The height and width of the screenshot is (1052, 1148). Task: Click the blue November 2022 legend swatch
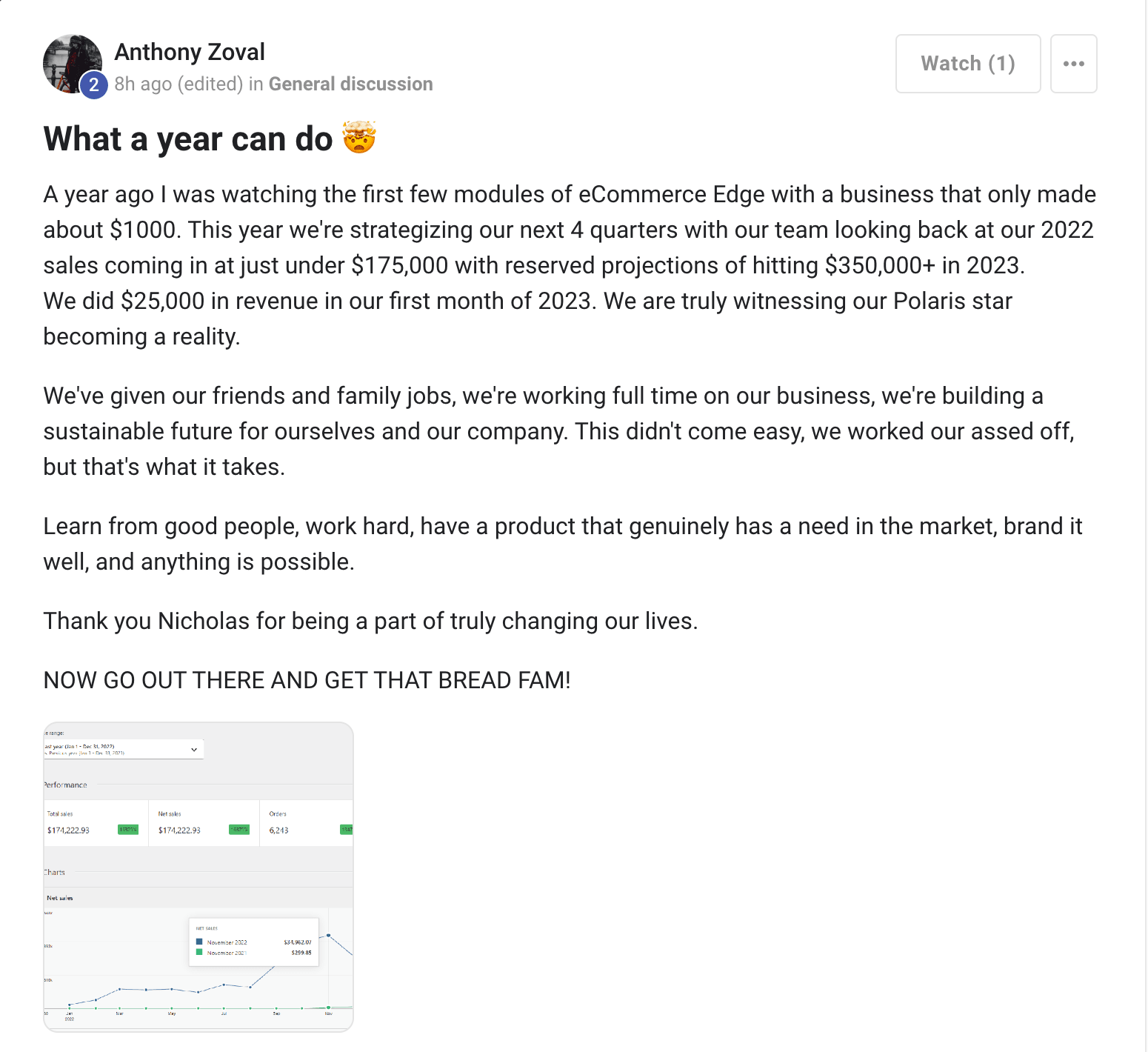199,942
